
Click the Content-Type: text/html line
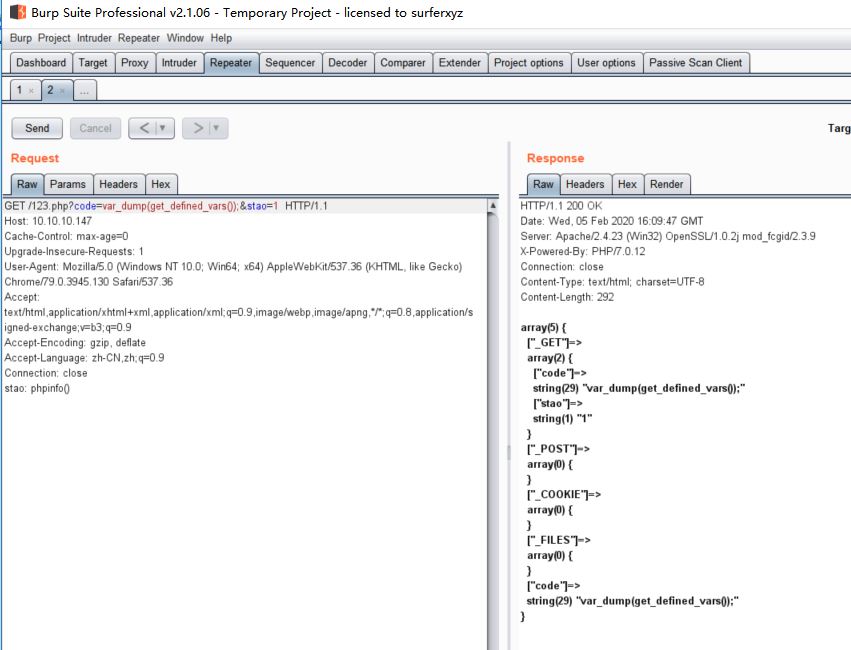pyautogui.click(x=612, y=282)
